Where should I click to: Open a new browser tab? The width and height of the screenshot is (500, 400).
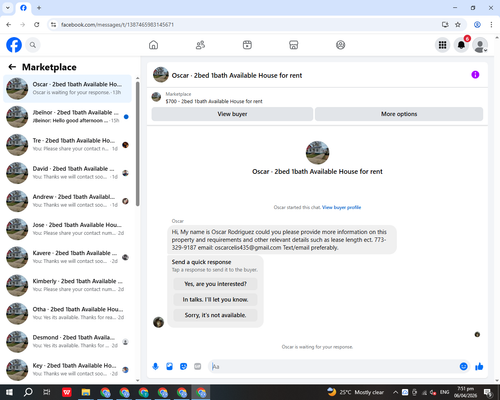pyautogui.click(x=39, y=8)
